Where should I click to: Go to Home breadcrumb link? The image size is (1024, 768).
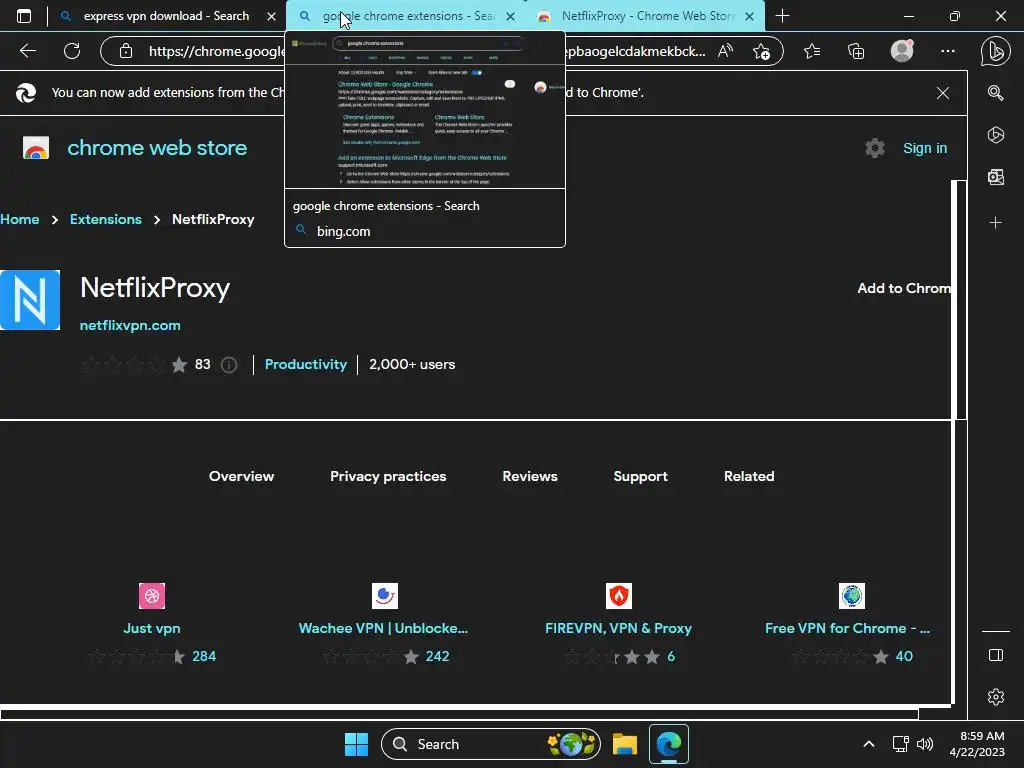pos(20,219)
